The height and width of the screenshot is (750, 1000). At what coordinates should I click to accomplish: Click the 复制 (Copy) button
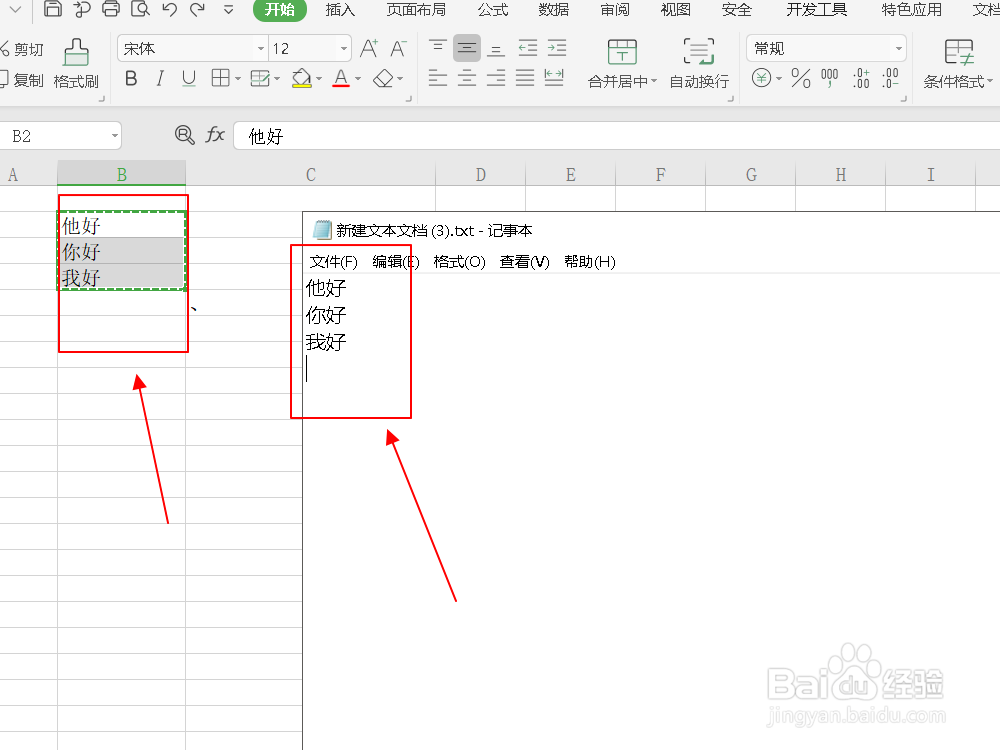28,81
